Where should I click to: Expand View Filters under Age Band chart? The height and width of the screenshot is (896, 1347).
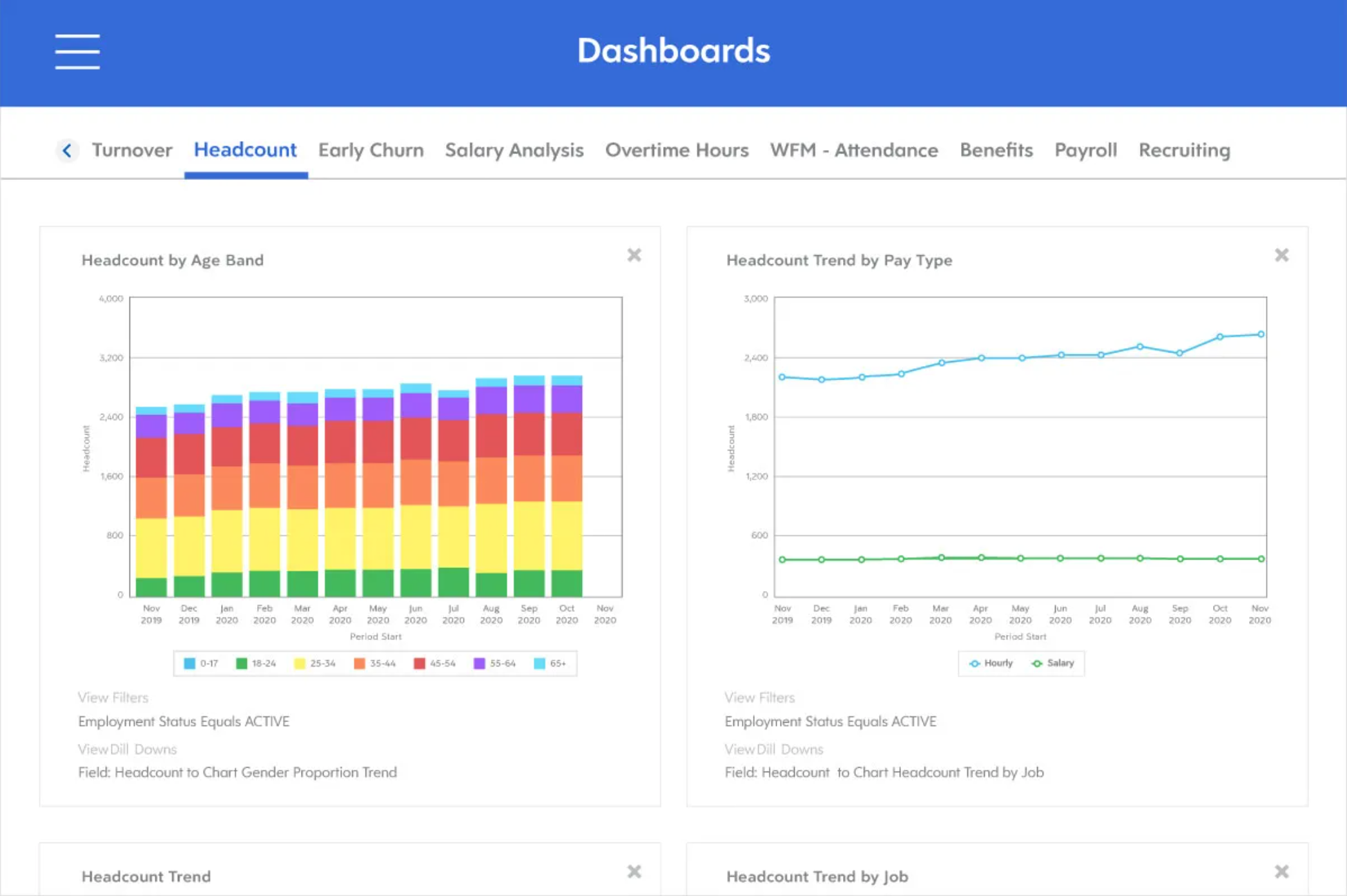pyautogui.click(x=113, y=697)
